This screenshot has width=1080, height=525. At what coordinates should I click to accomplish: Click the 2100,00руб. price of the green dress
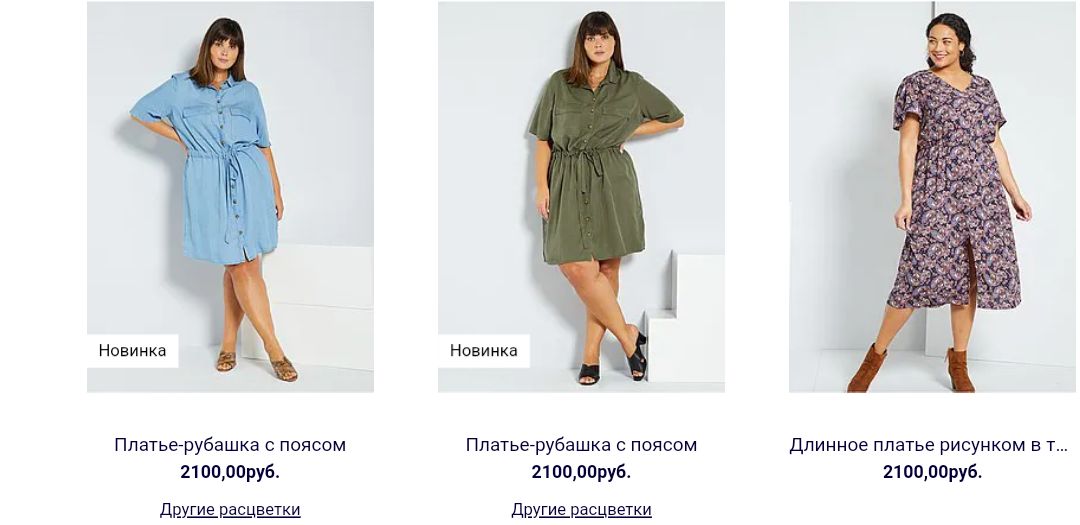pyautogui.click(x=581, y=472)
